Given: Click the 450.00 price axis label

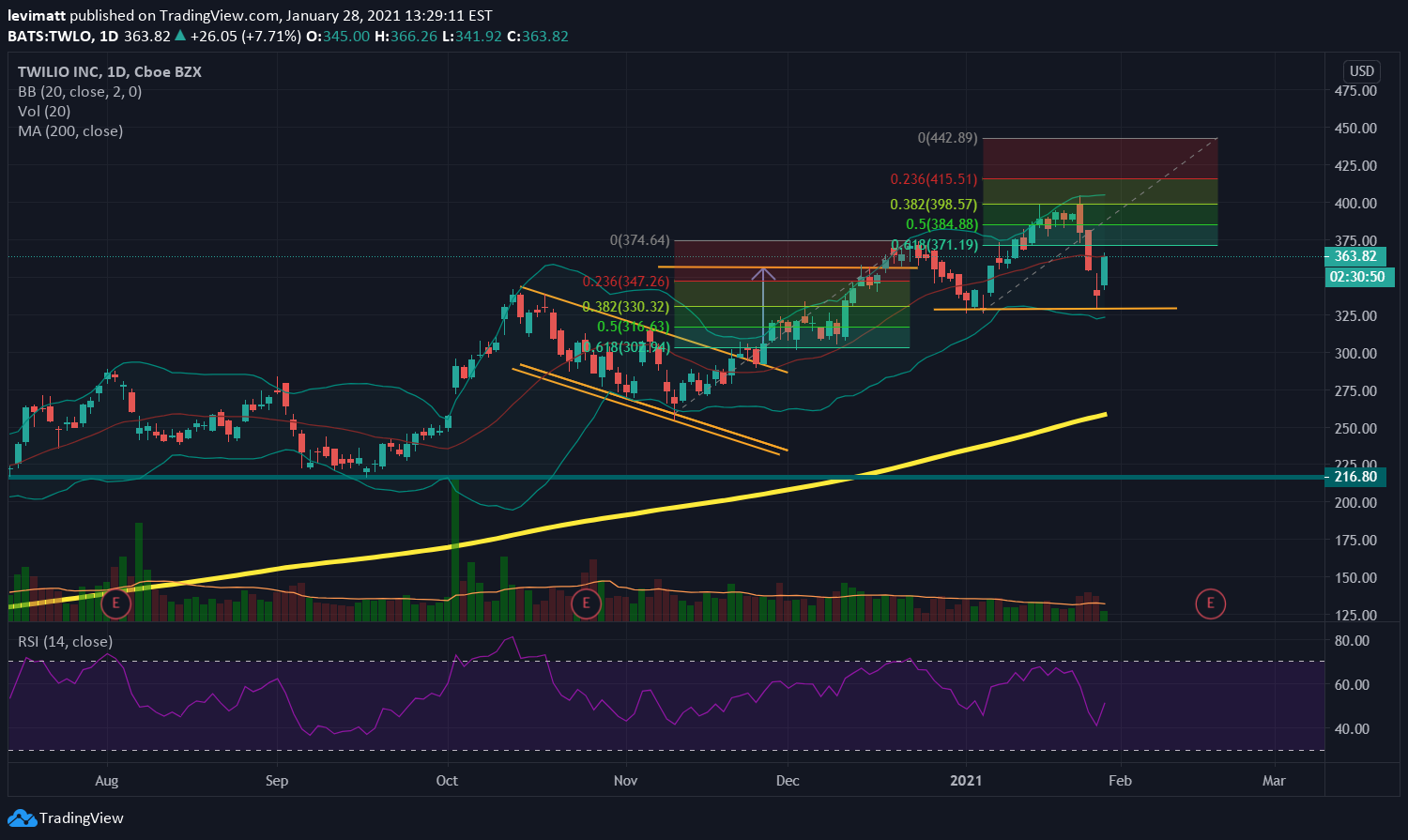Looking at the screenshot, I should pos(1355,129).
